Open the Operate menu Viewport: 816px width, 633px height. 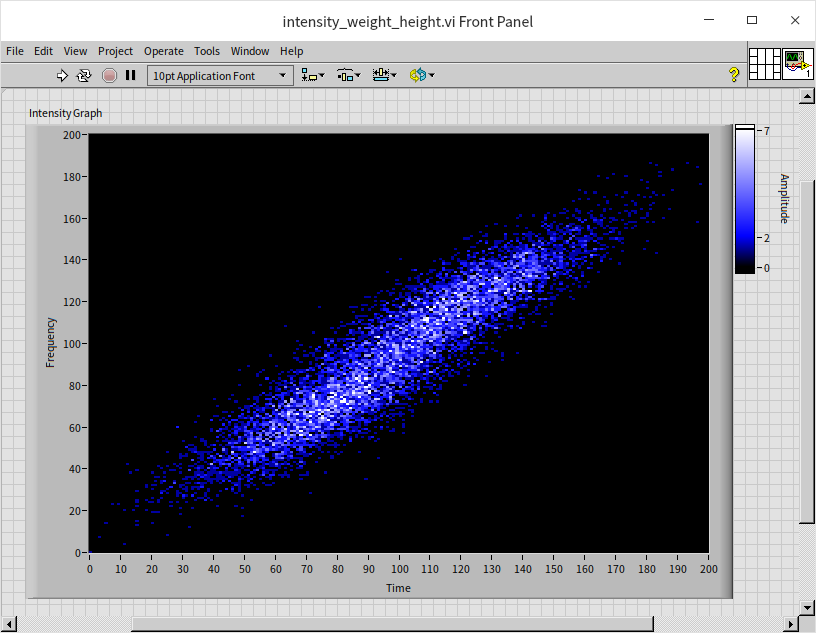coord(163,51)
